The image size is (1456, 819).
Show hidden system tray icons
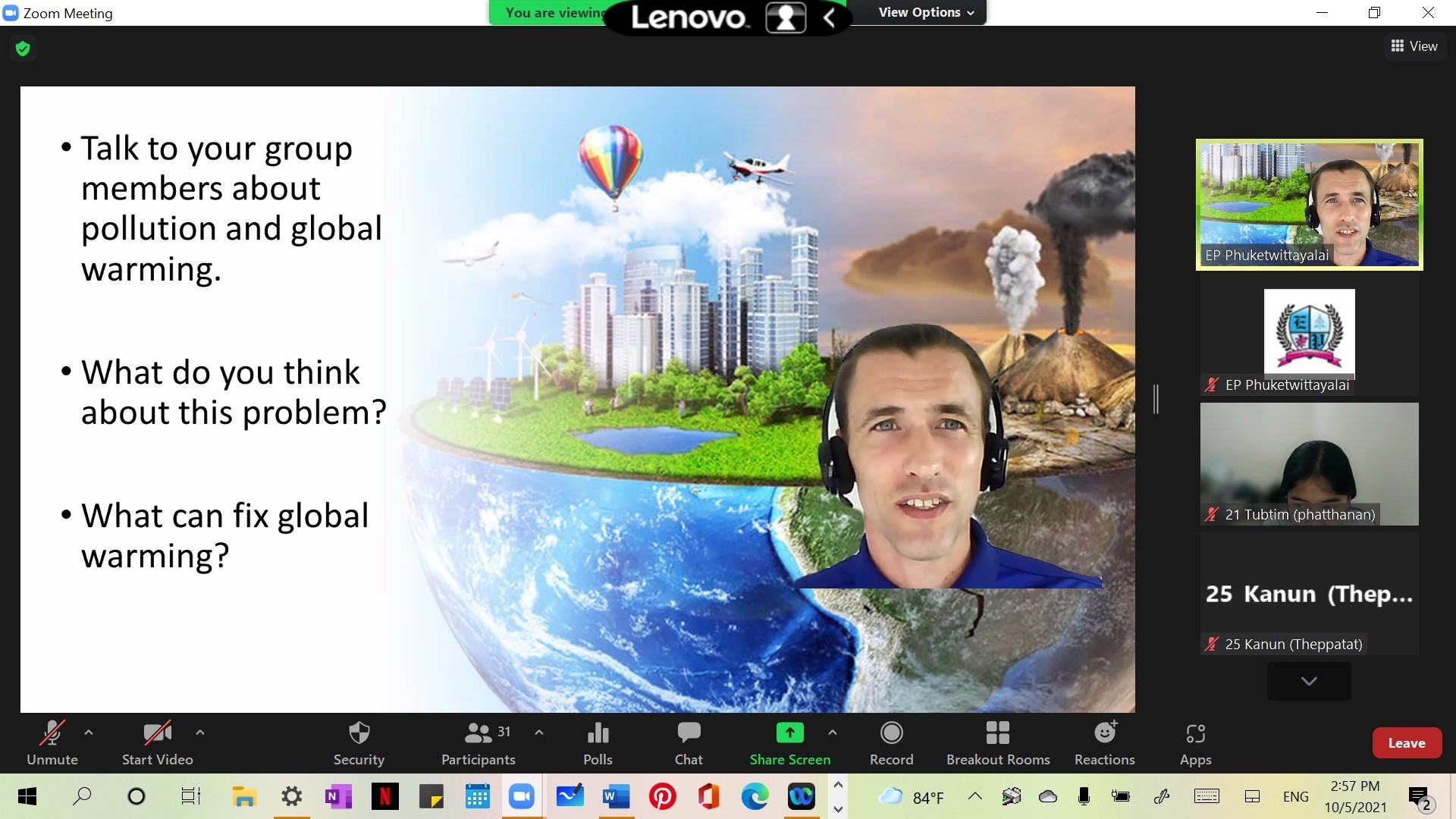[x=975, y=796]
